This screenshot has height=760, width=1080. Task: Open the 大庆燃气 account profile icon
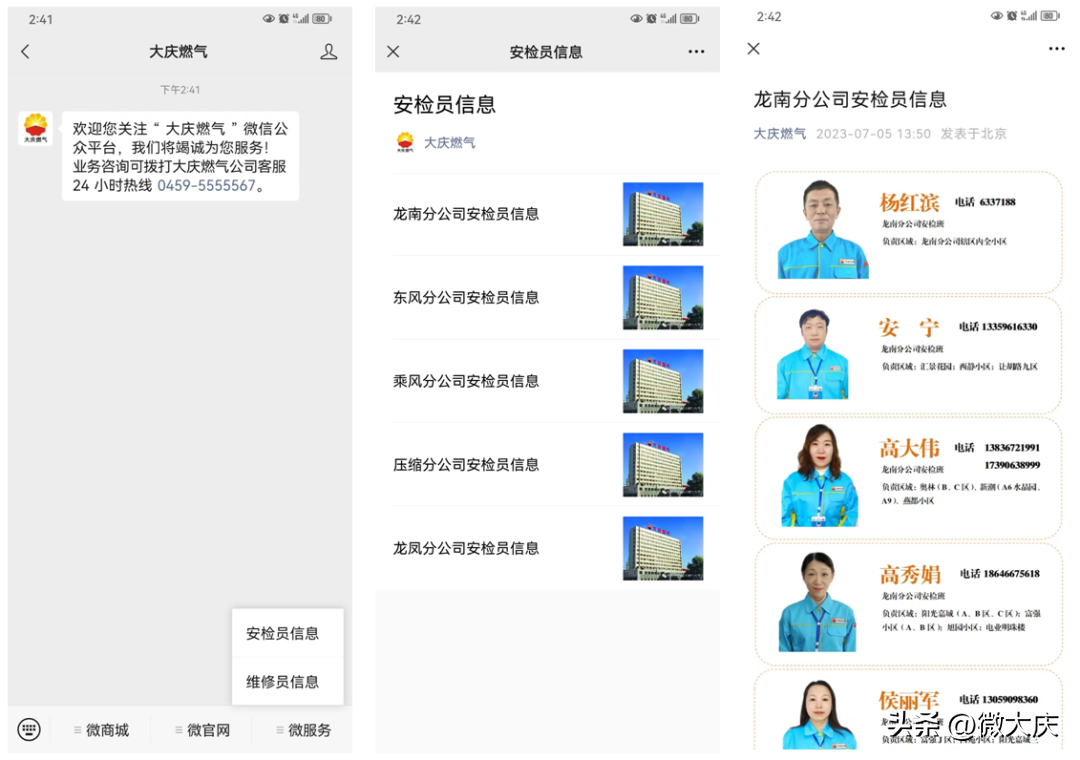click(329, 52)
